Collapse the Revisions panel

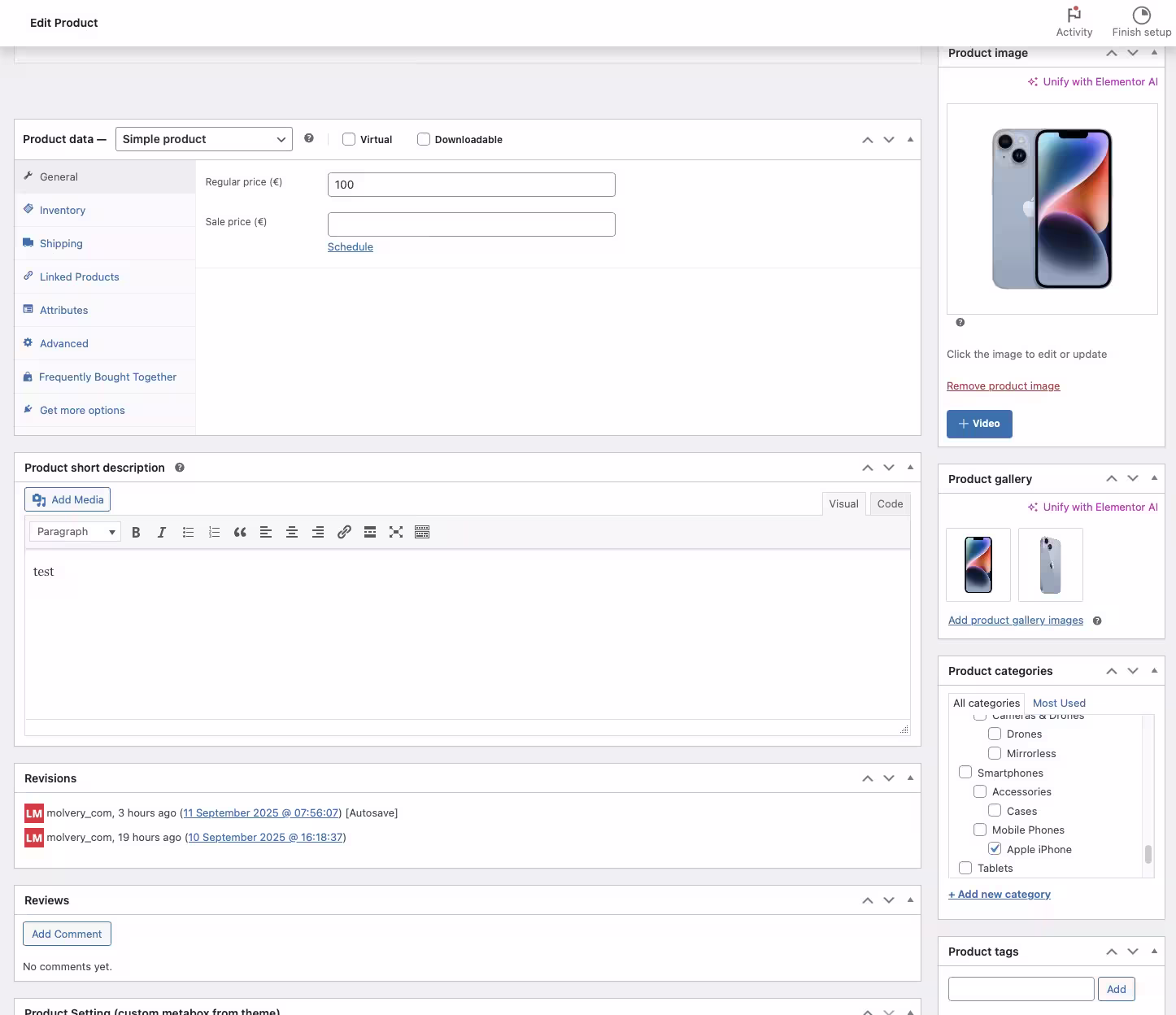910,778
